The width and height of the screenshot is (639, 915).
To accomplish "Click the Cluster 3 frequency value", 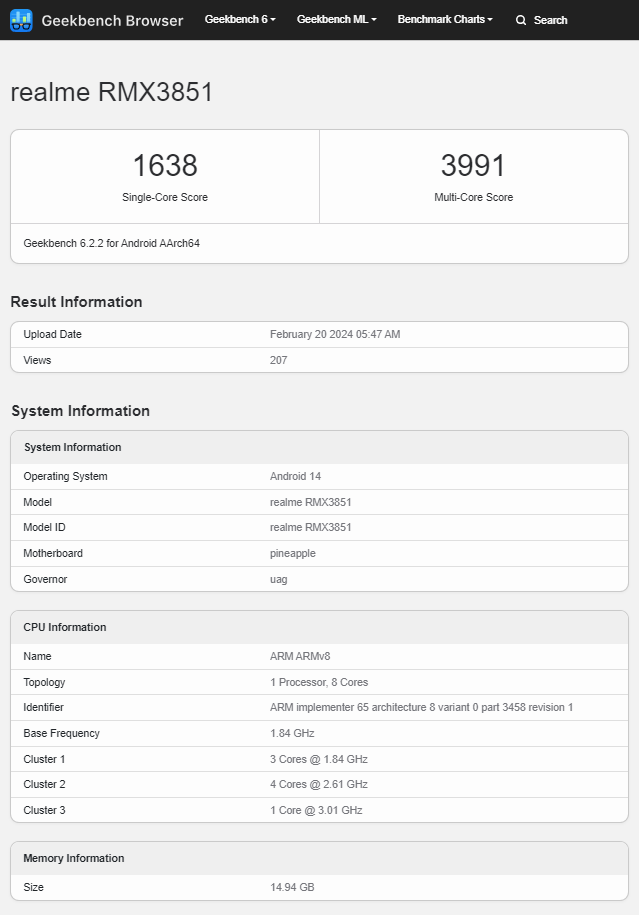I will [316, 810].
